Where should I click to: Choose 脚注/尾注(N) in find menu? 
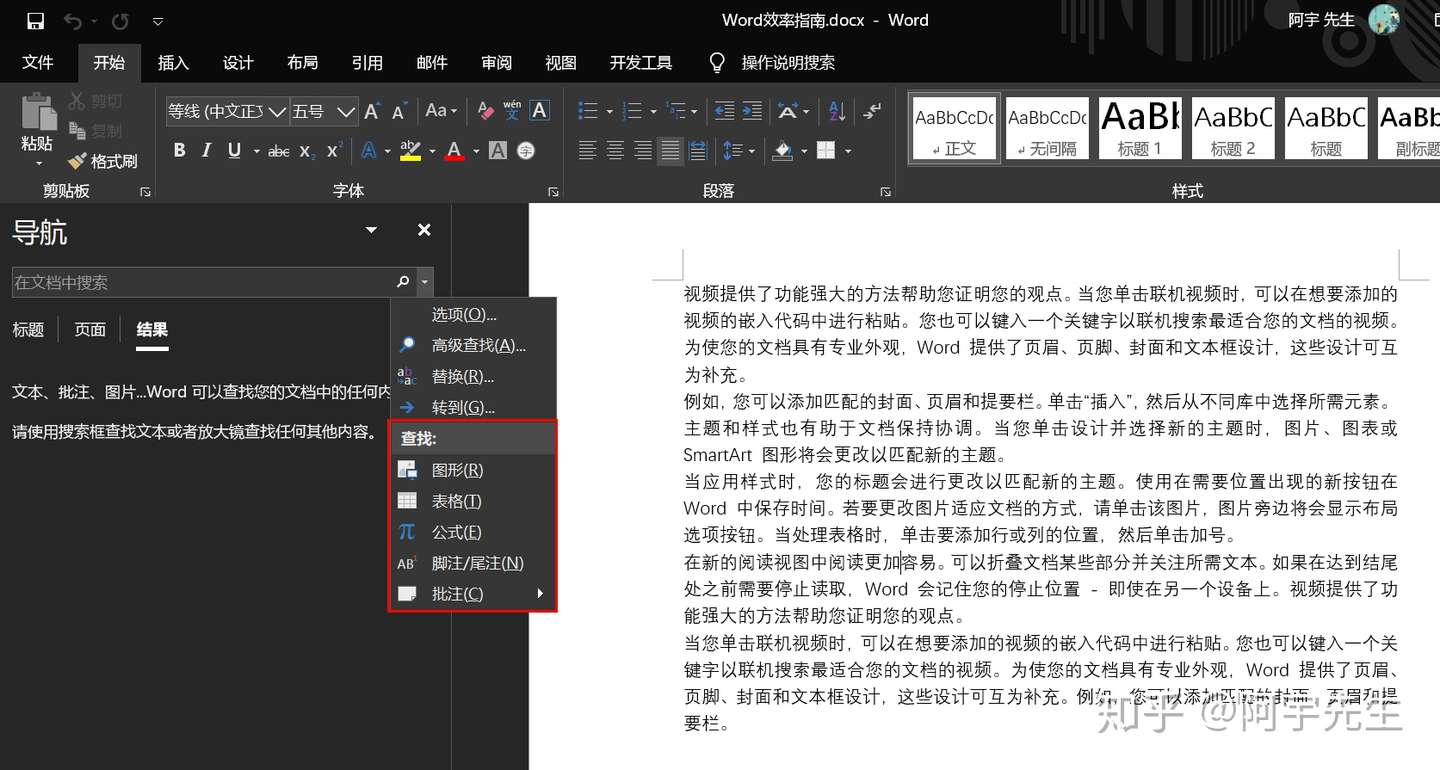(x=473, y=563)
